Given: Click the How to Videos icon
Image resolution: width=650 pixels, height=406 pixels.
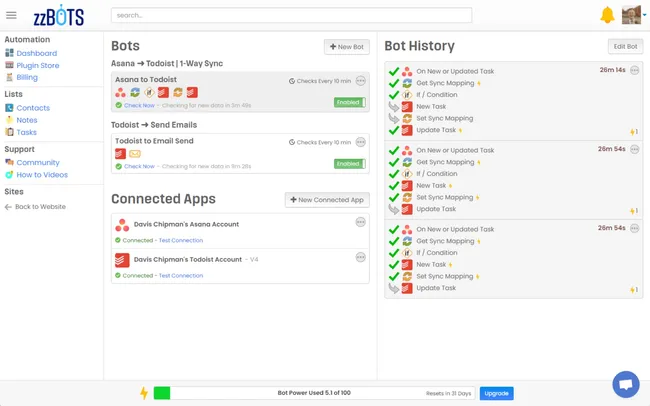Looking at the screenshot, I should point(9,175).
